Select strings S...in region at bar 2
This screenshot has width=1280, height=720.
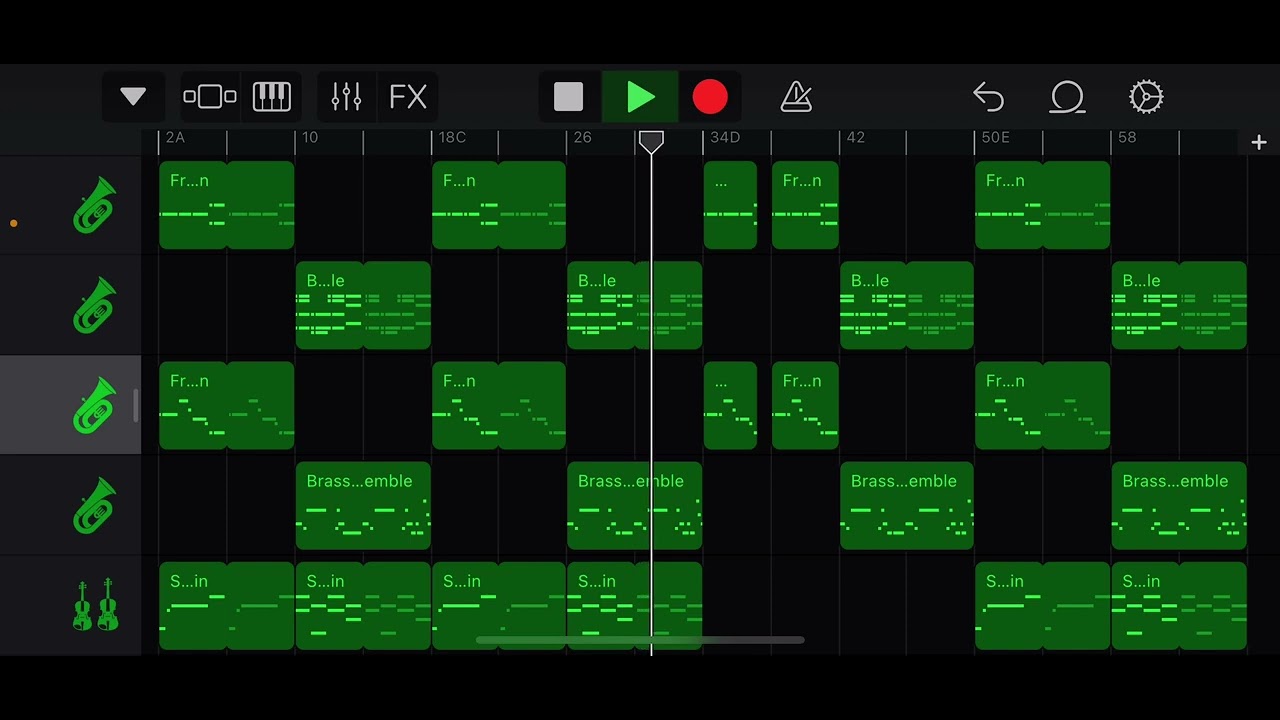(227, 605)
